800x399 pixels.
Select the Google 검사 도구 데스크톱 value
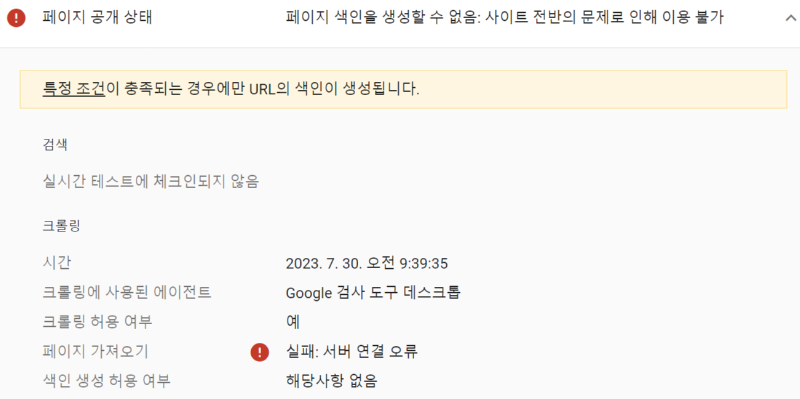(x=373, y=293)
